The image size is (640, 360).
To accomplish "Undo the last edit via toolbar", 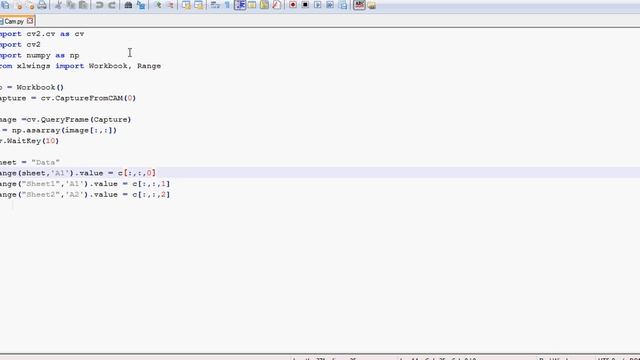I will tap(99, 5).
